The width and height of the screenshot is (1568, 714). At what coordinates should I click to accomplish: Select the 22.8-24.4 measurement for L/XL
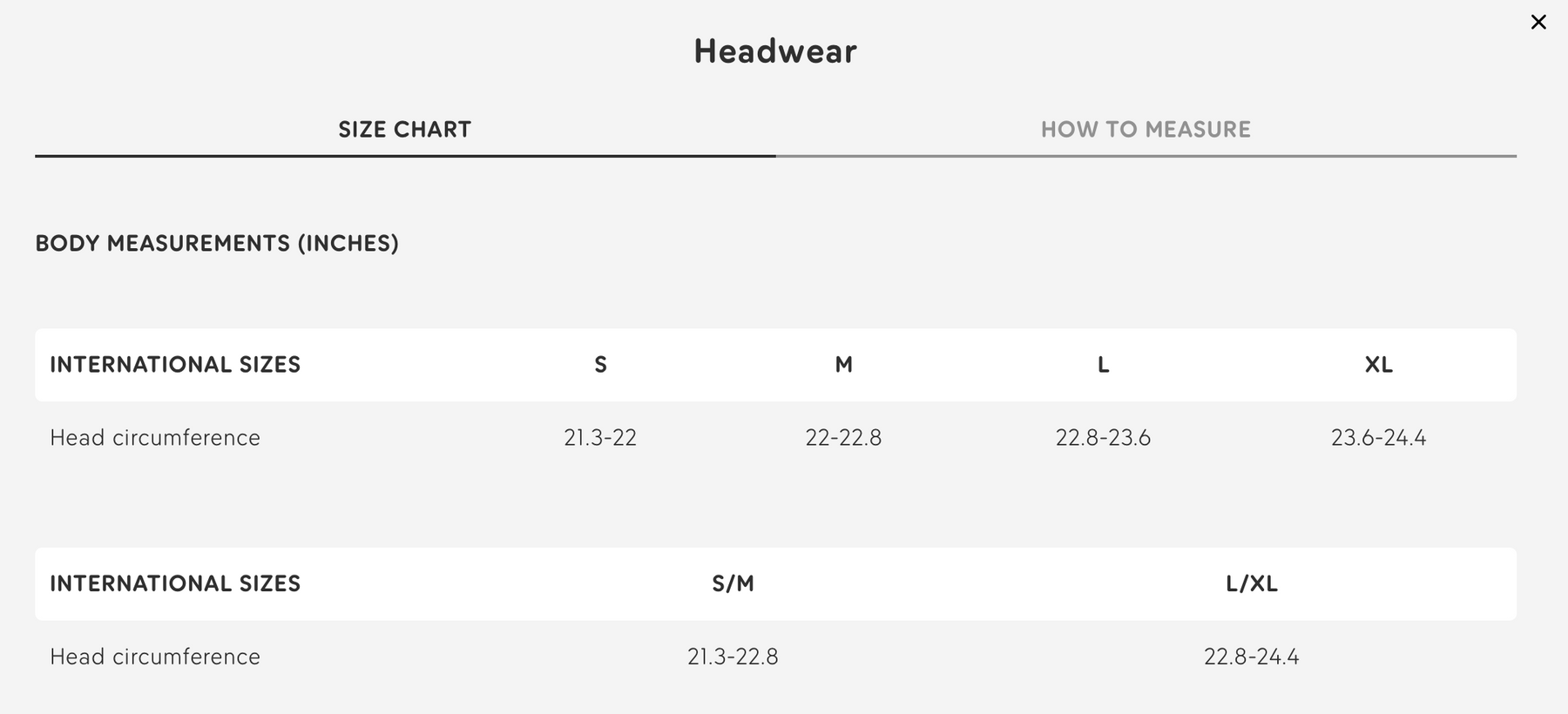pyautogui.click(x=1251, y=657)
